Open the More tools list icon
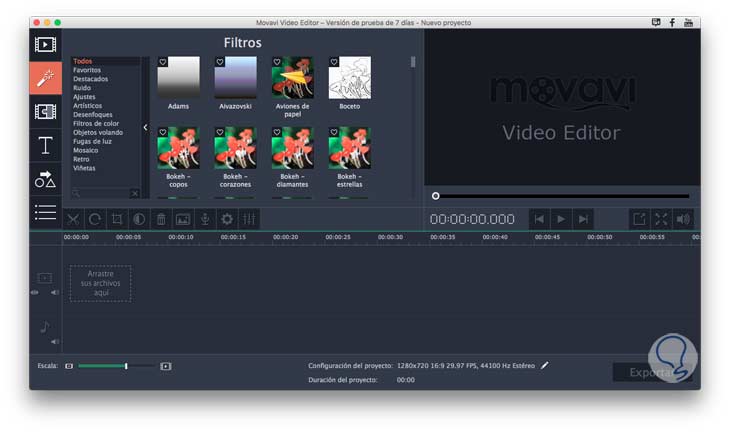 coord(45,212)
